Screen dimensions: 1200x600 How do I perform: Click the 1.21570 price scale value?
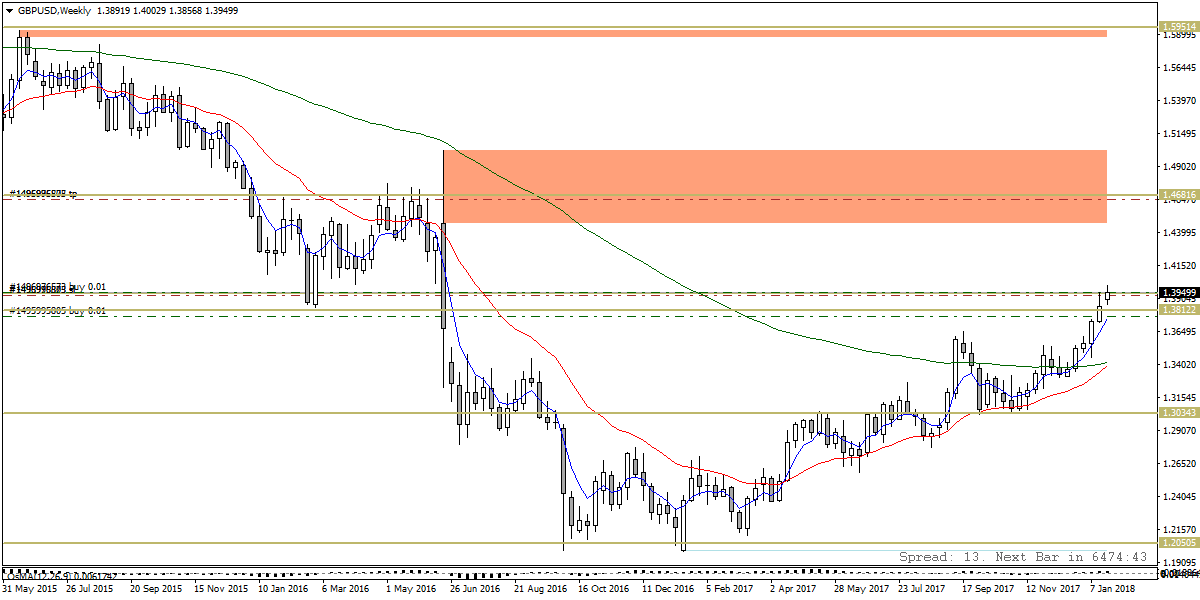[1181, 529]
